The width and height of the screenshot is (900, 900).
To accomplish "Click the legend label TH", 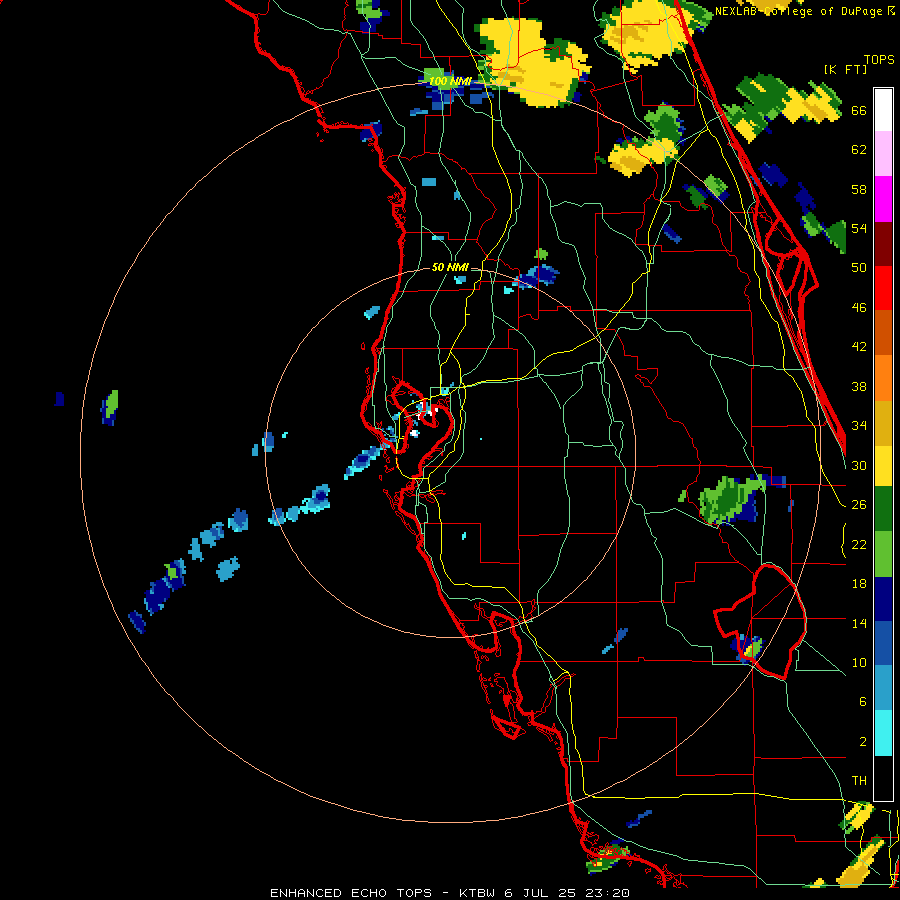I will click(x=859, y=781).
